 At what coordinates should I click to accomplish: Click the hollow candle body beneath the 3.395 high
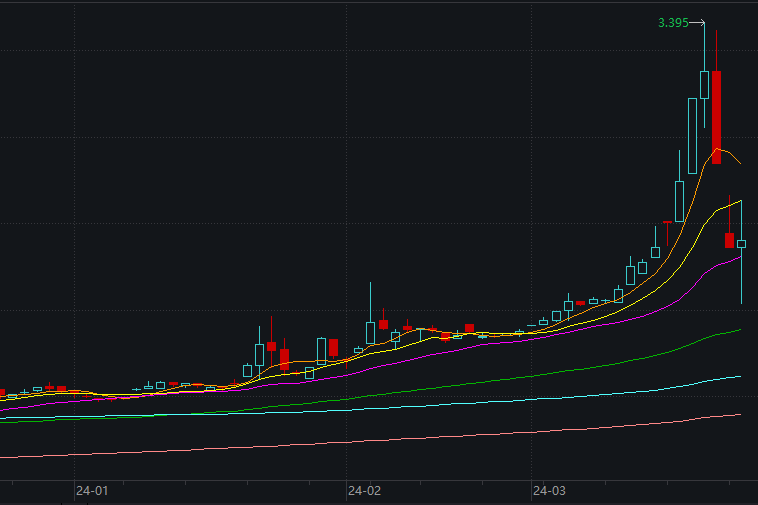704,85
